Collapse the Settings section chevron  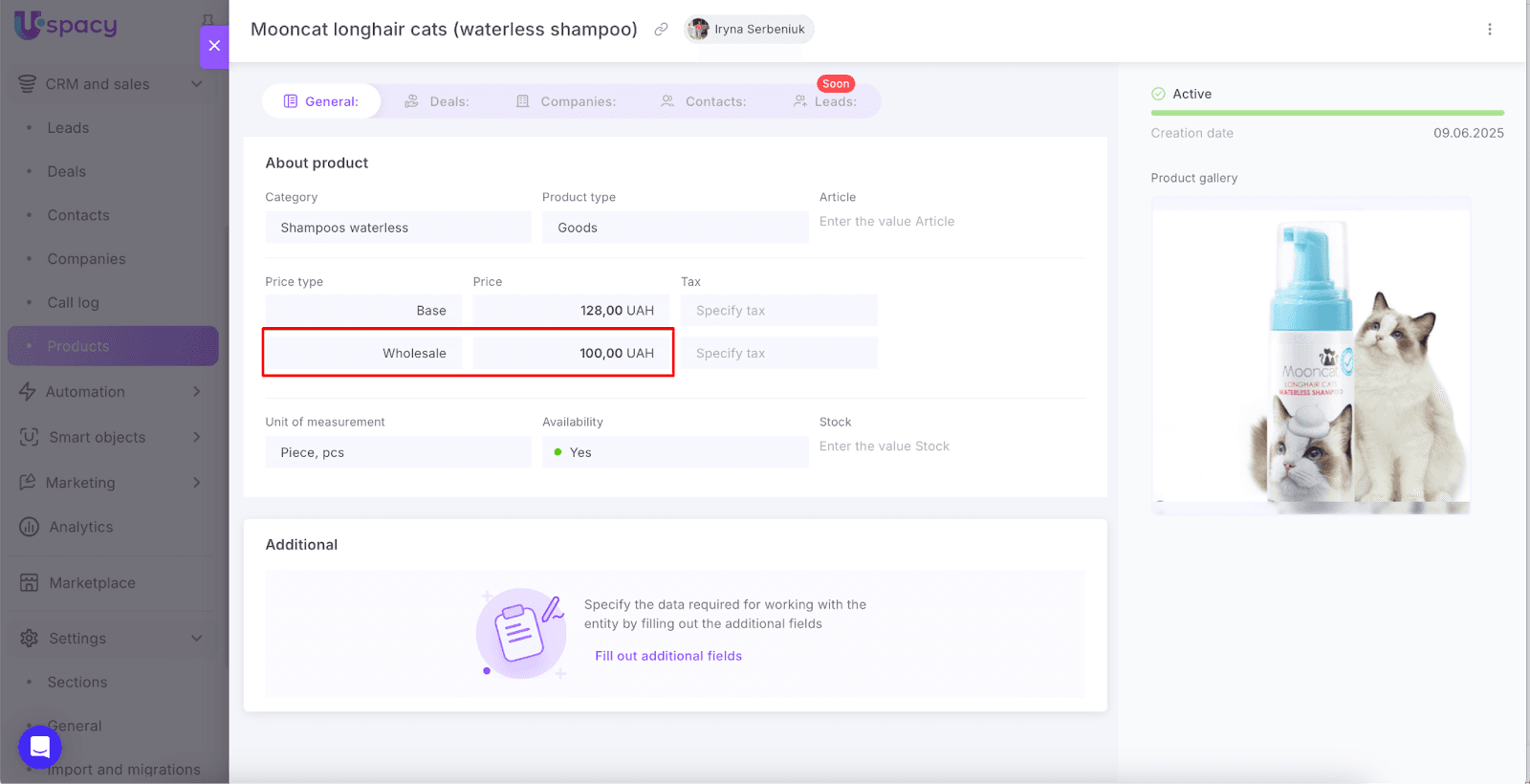(196, 639)
